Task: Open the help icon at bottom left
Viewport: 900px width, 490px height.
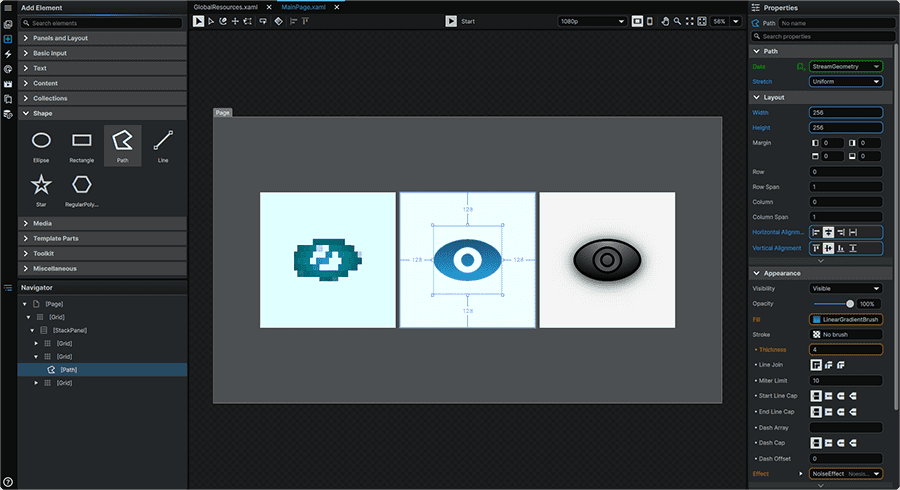Action: tap(8, 482)
